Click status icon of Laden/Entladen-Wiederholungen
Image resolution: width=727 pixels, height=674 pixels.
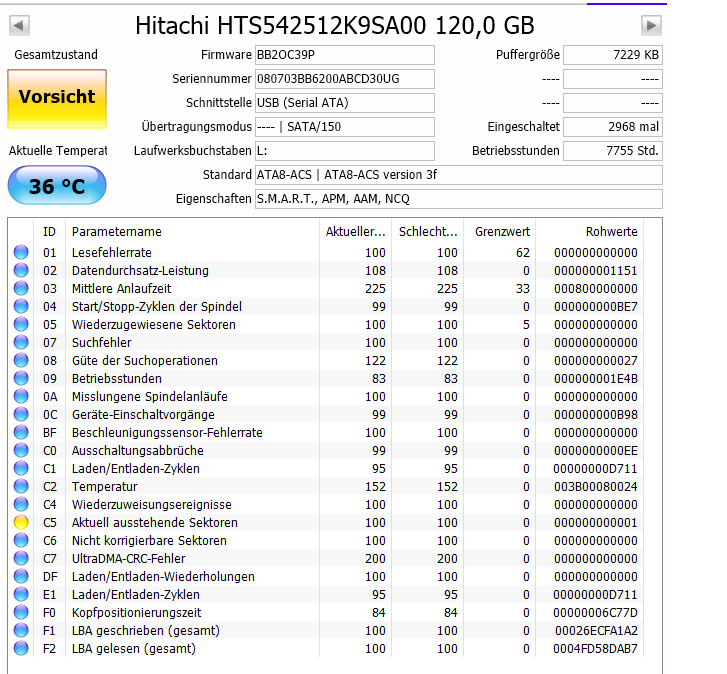[21, 576]
